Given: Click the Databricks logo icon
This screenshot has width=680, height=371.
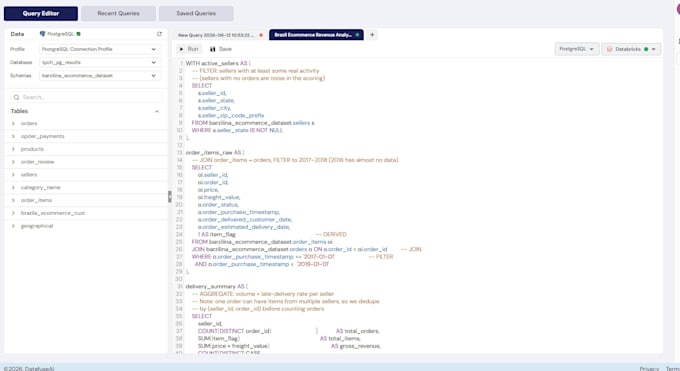Looking at the screenshot, I should click(x=609, y=49).
